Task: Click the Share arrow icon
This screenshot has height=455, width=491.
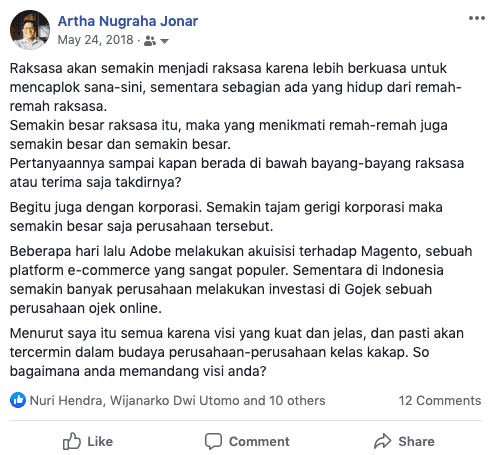Action: pyautogui.click(x=383, y=441)
